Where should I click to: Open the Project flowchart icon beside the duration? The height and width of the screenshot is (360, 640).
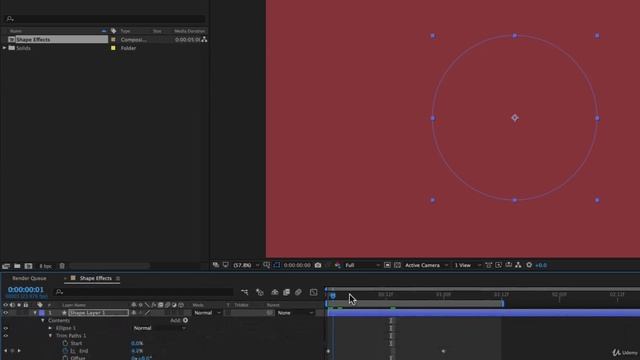tap(204, 40)
